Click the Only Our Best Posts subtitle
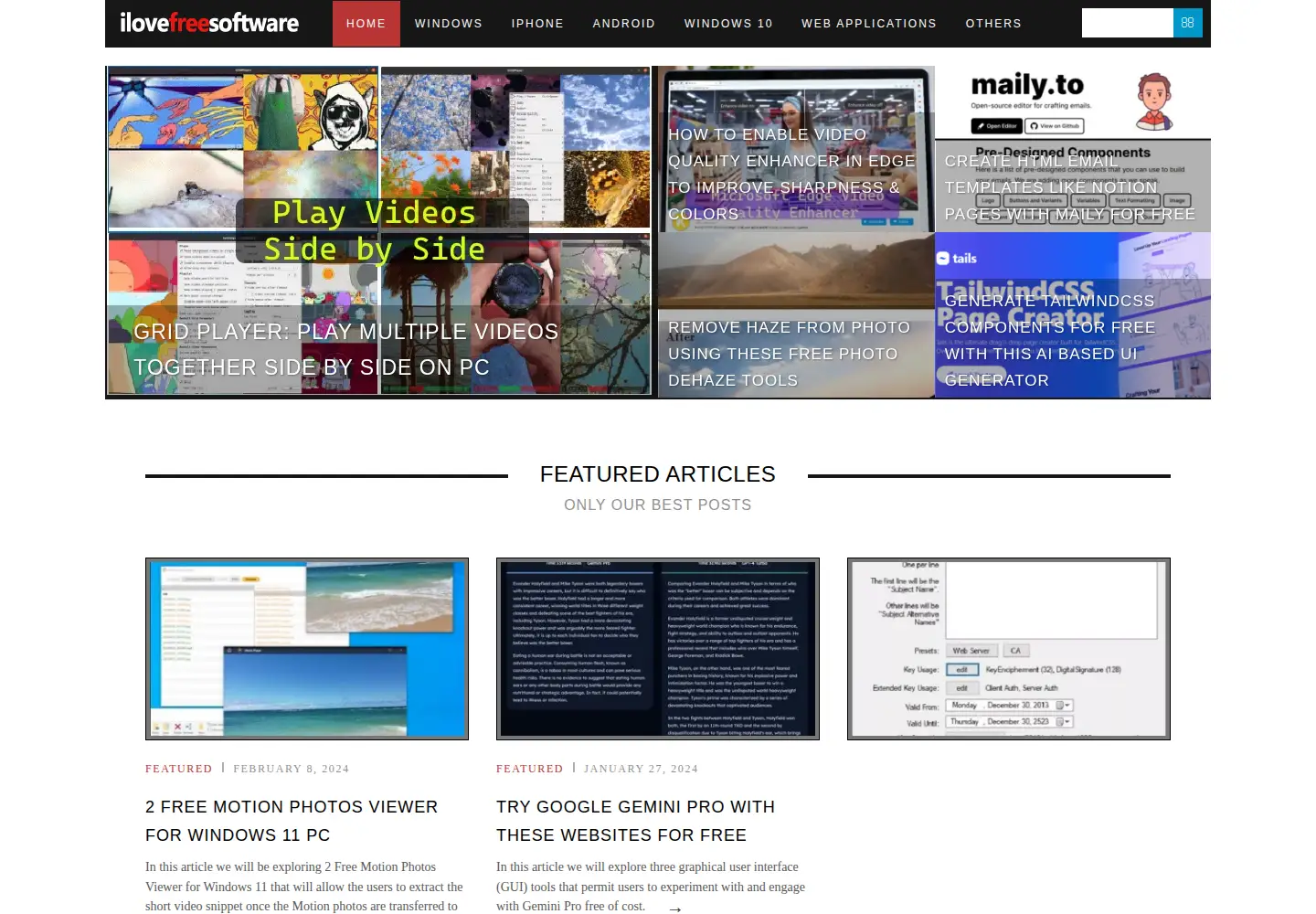1316x914 pixels. [658, 505]
